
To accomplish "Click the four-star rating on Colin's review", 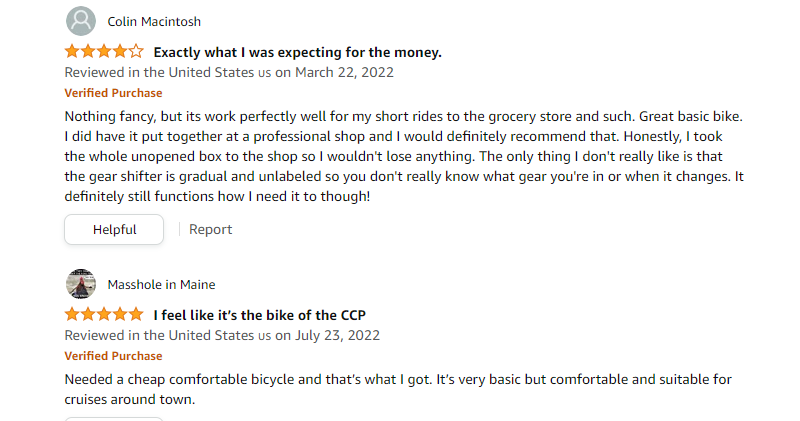I will [104, 52].
